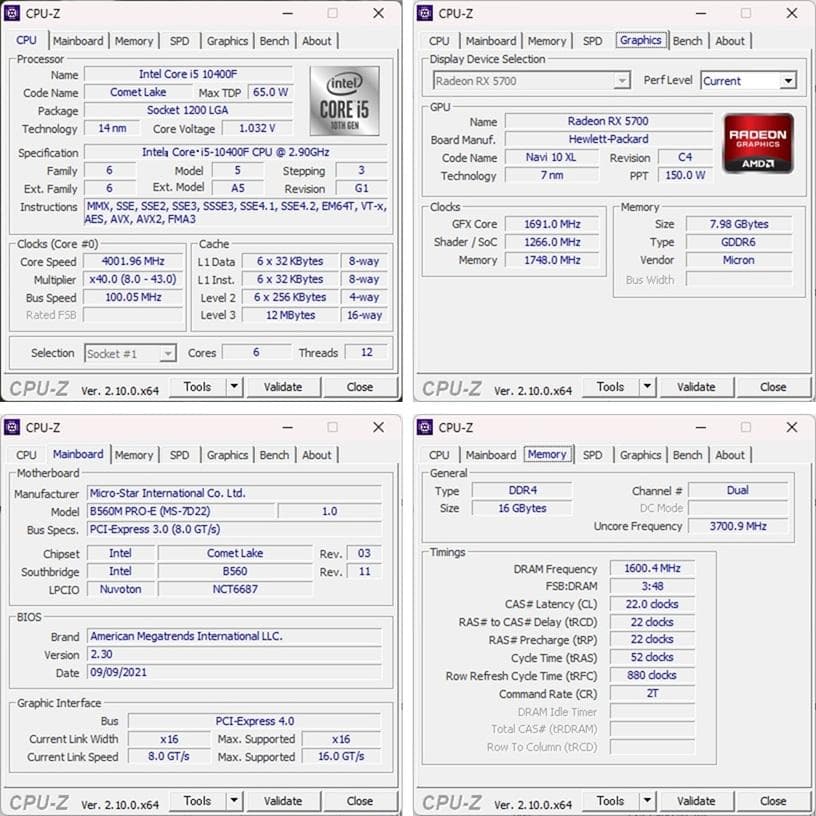Switch to the SPD tab in the Memory window

coord(593,455)
